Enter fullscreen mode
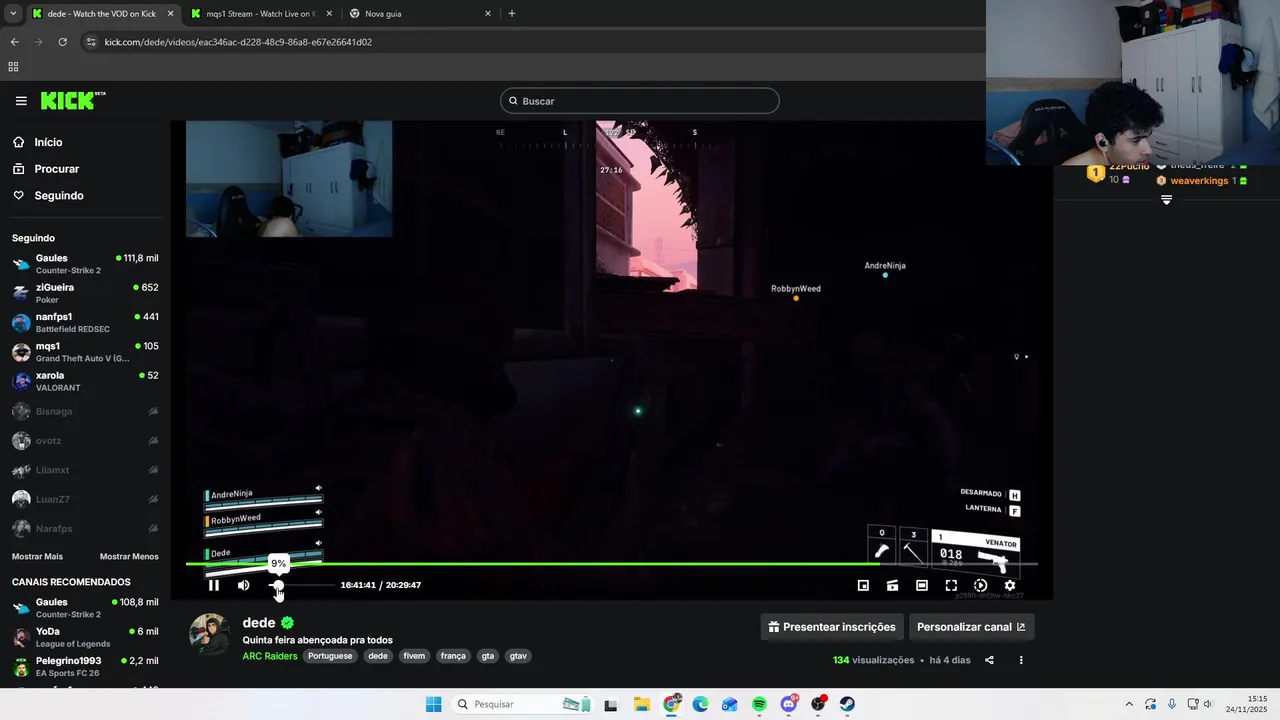This screenshot has width=1280, height=720. click(x=951, y=585)
